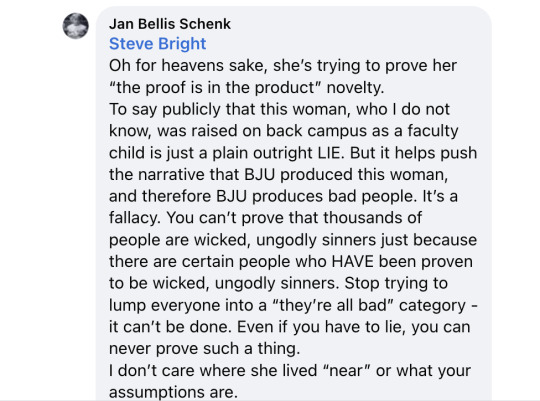Screen dimensions: 540x401
Task: Click the final line "assumptions are."
Action: tap(173, 392)
